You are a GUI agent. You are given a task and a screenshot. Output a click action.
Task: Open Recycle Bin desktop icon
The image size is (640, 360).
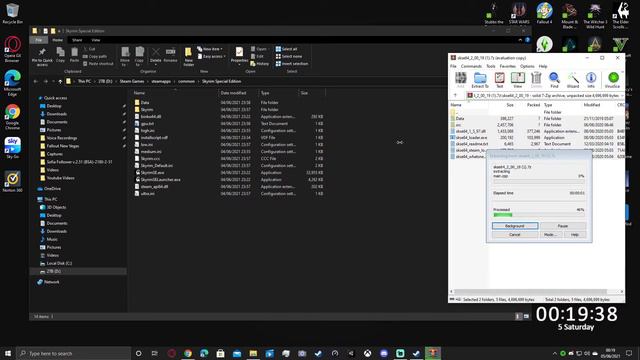point(12,13)
